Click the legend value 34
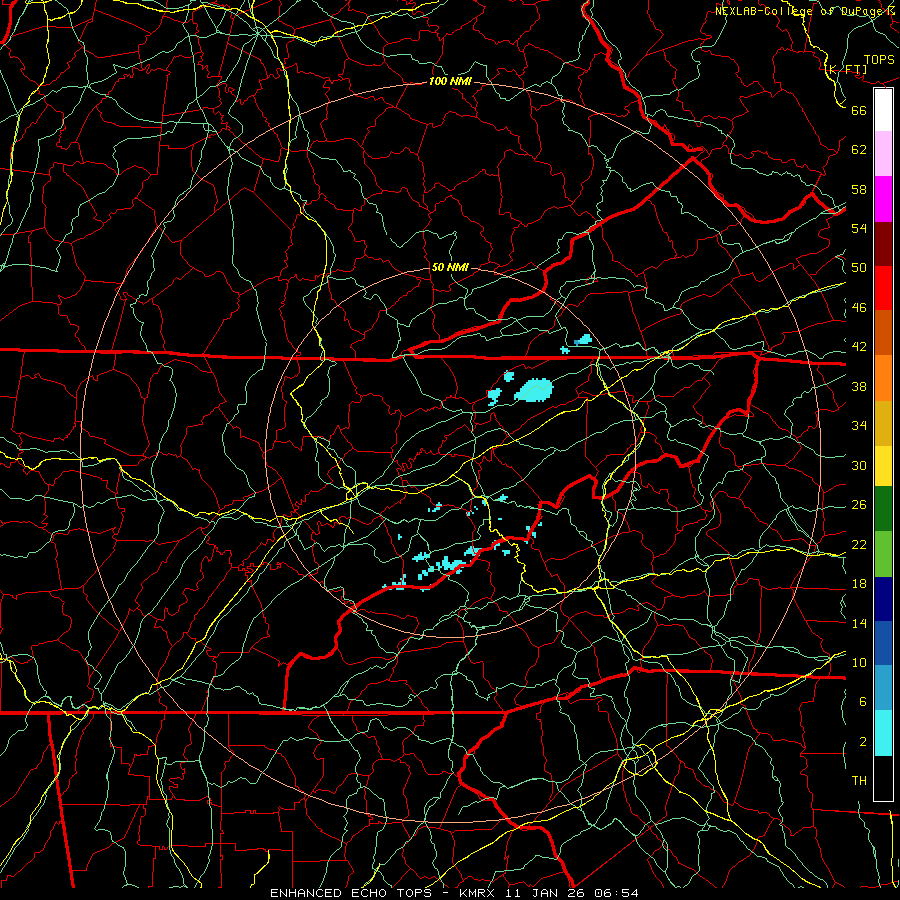This screenshot has width=900, height=900. [859, 425]
